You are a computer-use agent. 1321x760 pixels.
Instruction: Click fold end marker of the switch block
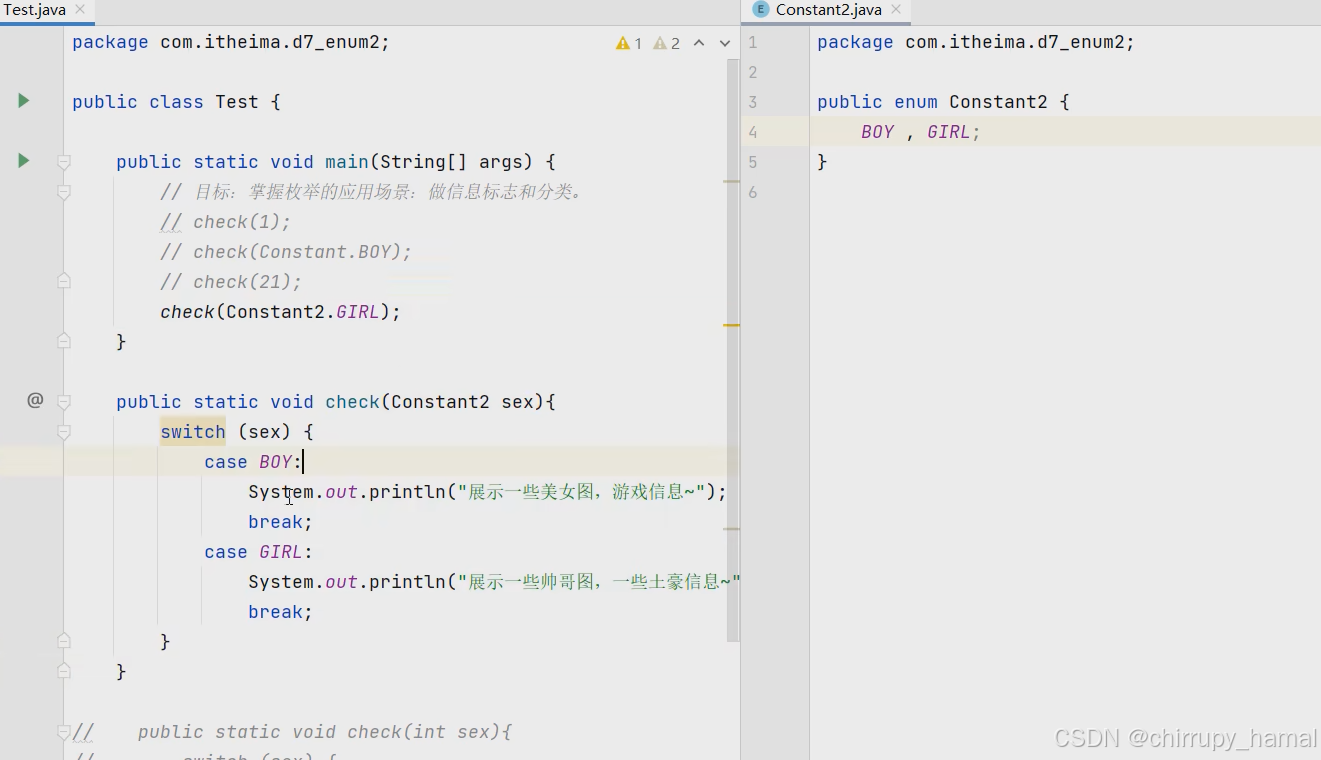click(x=64, y=641)
